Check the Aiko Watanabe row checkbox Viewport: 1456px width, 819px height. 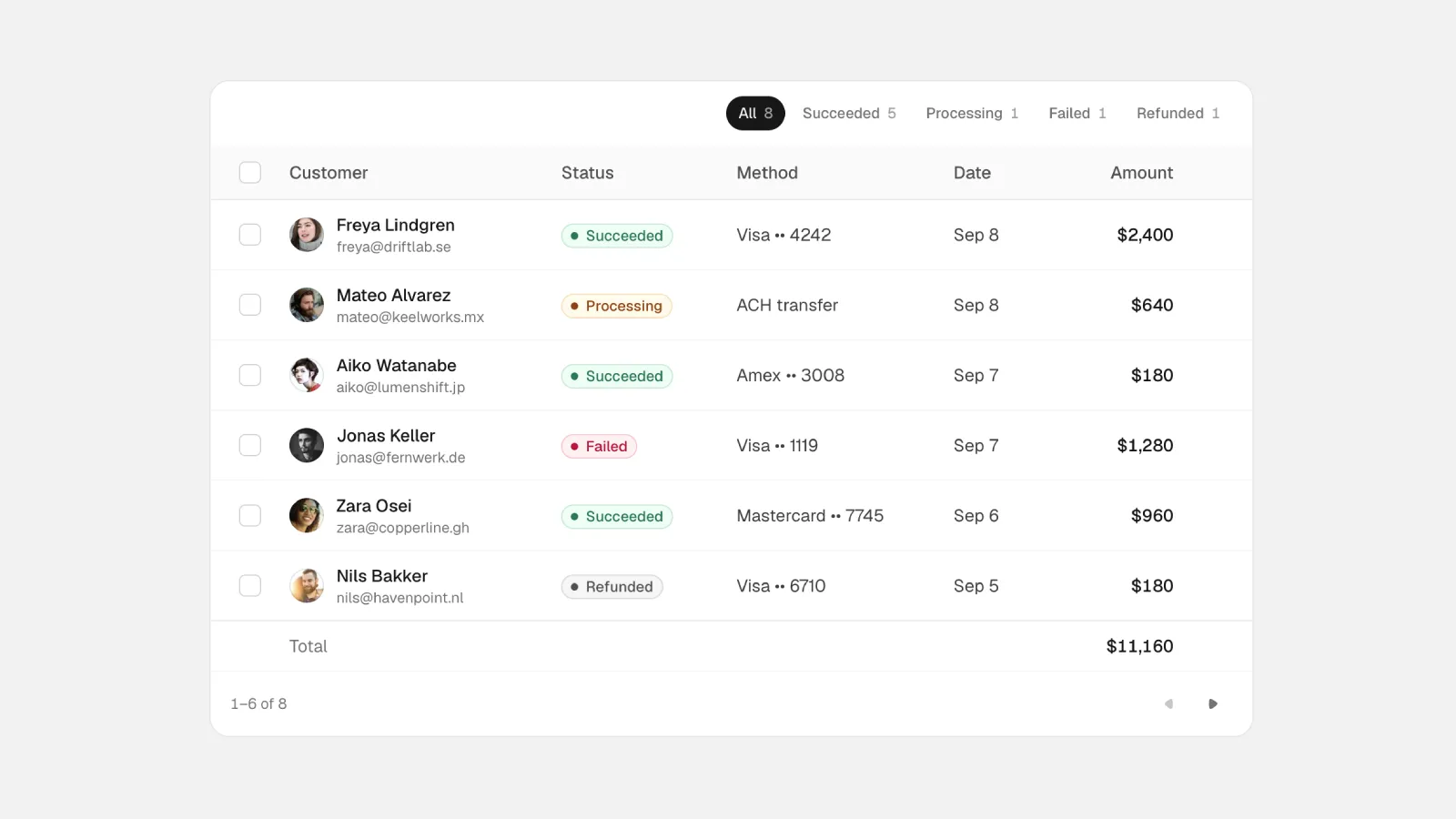250,375
